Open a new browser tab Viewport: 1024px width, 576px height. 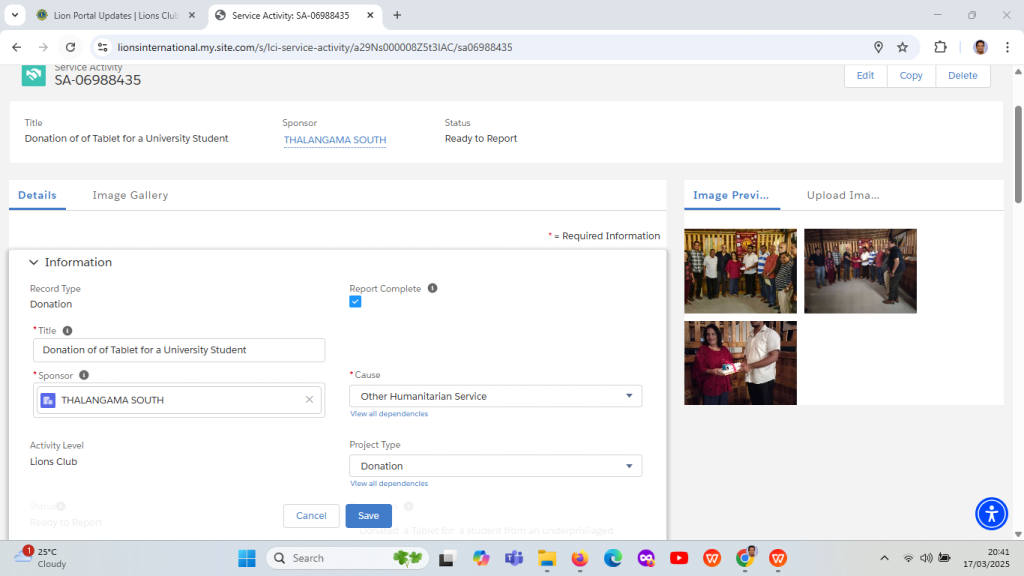coord(397,15)
